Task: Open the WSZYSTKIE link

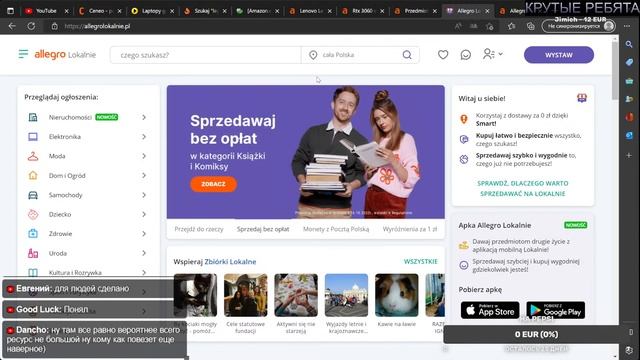Action: coord(420,262)
